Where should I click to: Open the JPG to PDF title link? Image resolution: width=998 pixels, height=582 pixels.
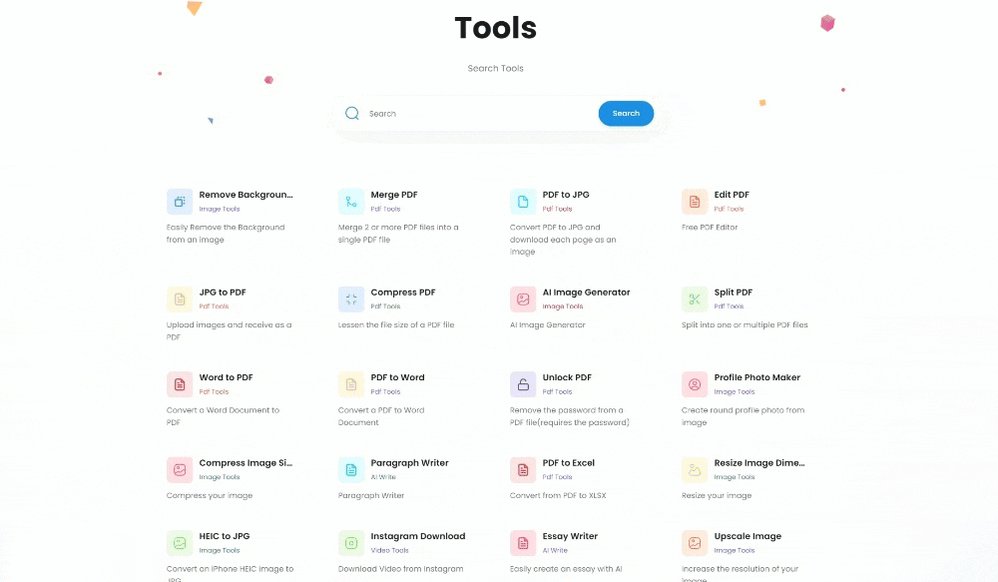coord(222,292)
